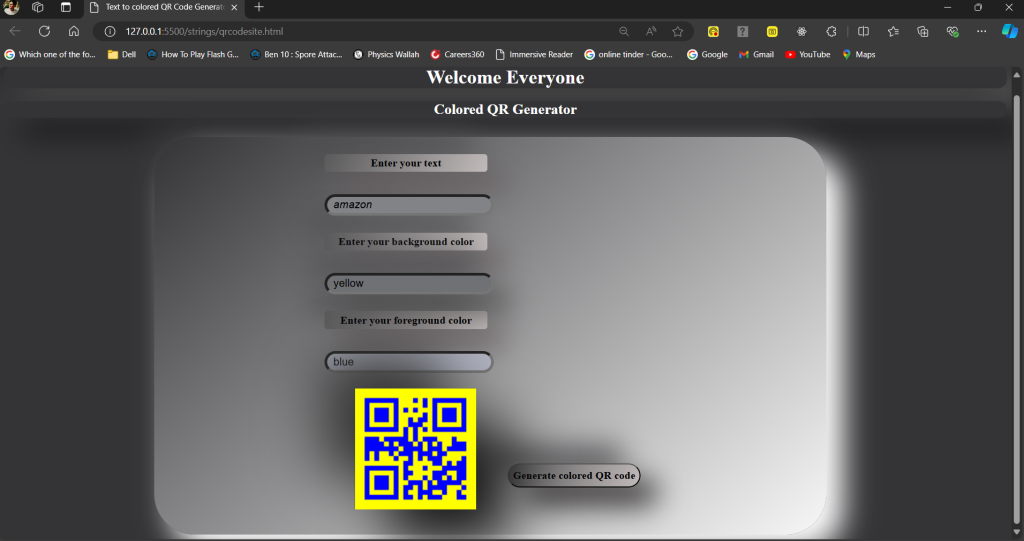This screenshot has width=1024, height=541.
Task: Open the Favorites list panel
Action: point(893,31)
